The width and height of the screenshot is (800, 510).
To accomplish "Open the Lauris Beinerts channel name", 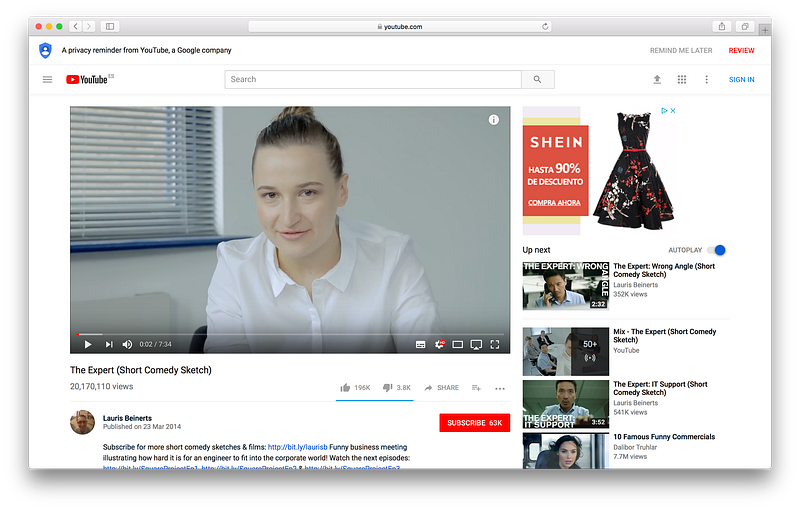I will (127, 418).
